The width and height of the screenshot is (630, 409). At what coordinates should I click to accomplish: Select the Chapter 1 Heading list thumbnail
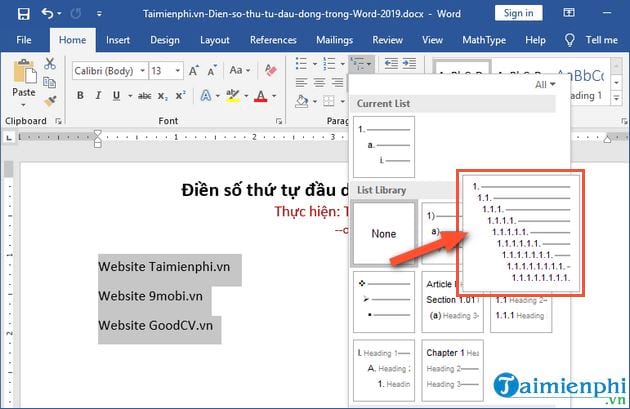pyautogui.click(x=452, y=370)
